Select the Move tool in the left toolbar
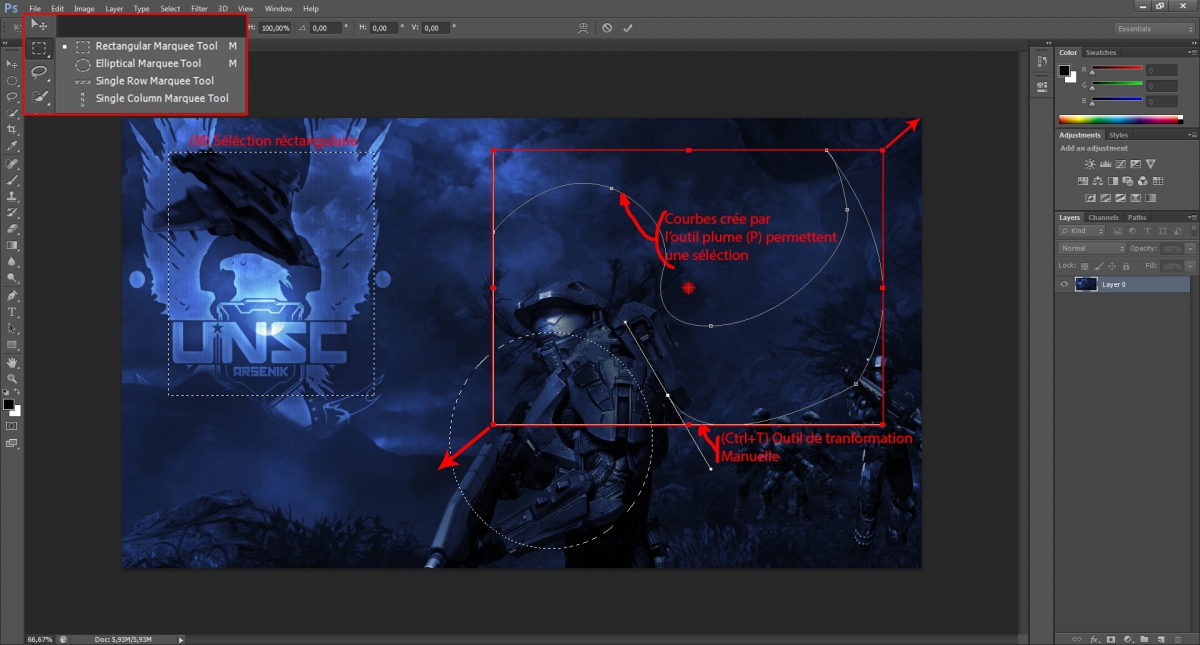This screenshot has width=1200, height=645. 12,64
